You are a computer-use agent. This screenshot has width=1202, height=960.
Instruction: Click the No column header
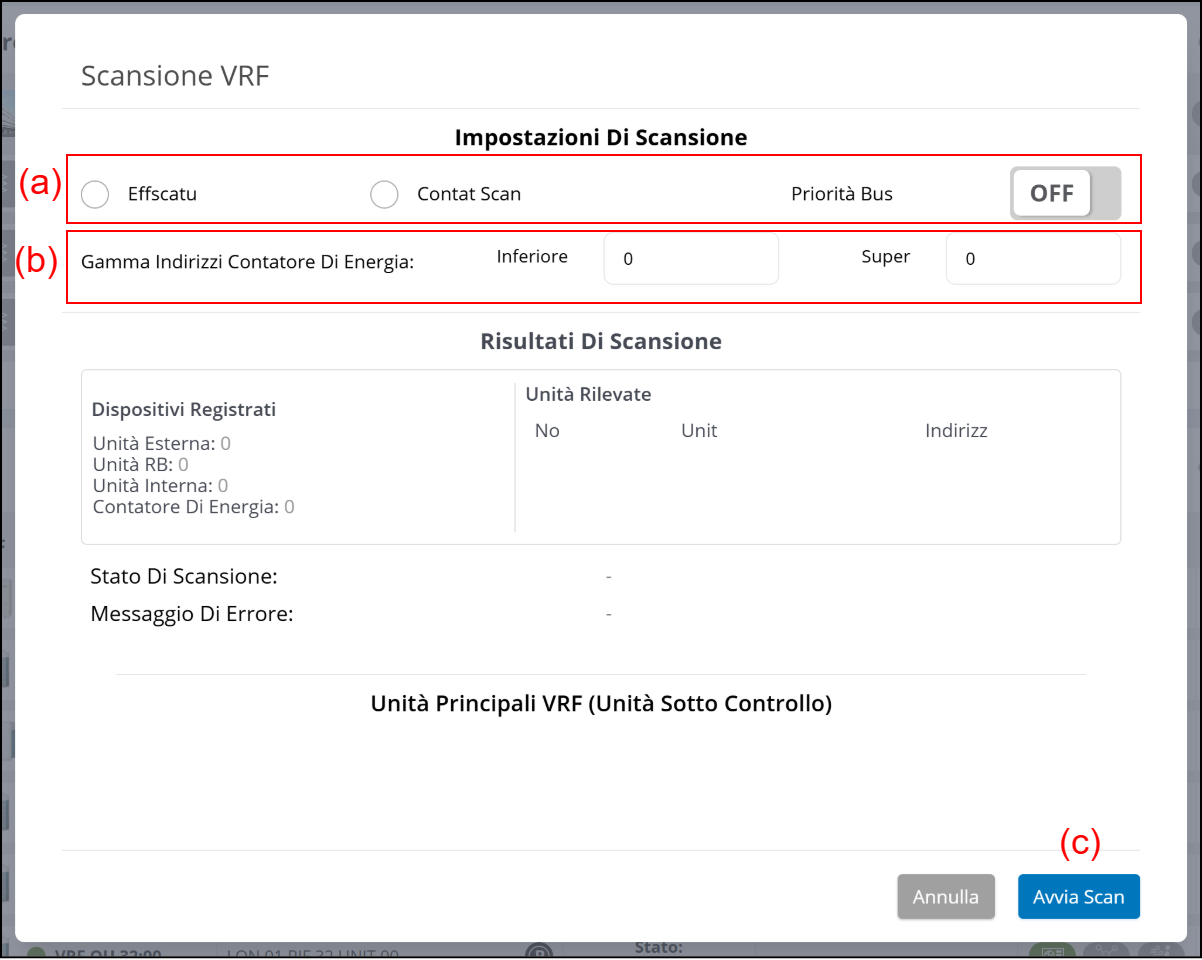coord(547,431)
